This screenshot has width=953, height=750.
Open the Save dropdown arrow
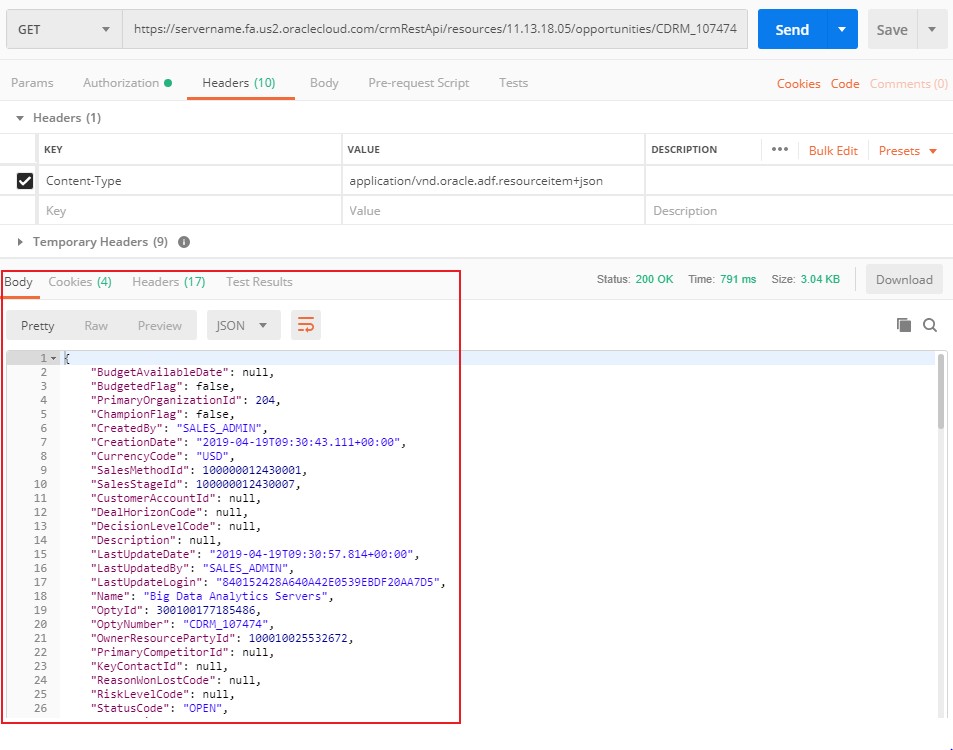pos(932,29)
